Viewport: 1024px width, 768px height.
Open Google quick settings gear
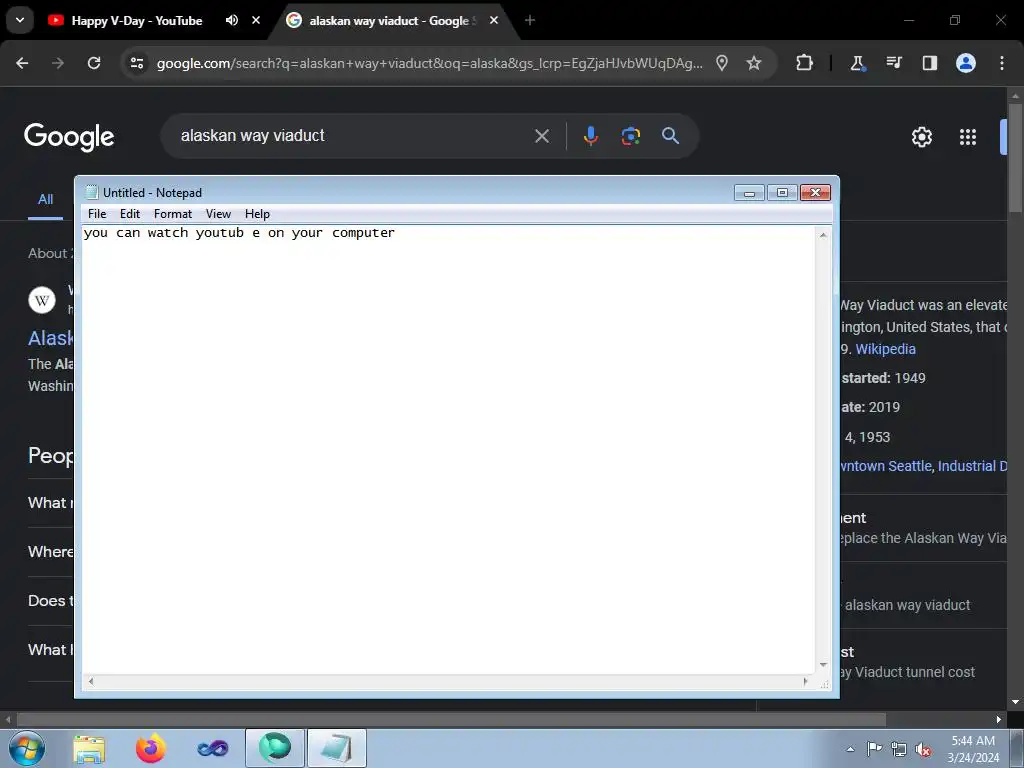click(921, 136)
